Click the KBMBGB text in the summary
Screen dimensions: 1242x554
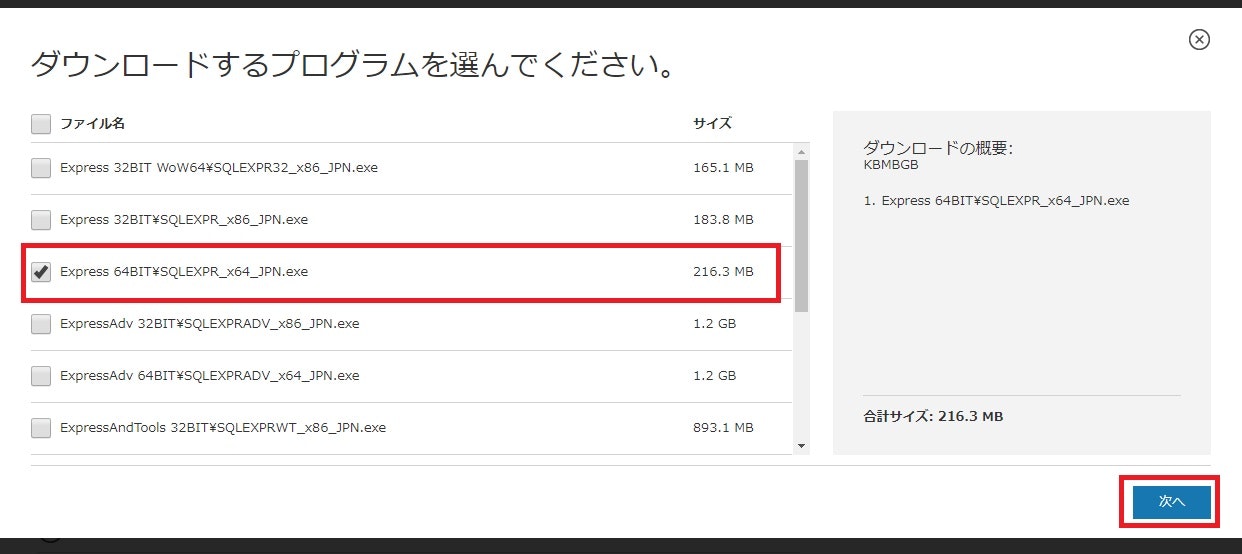(890, 165)
